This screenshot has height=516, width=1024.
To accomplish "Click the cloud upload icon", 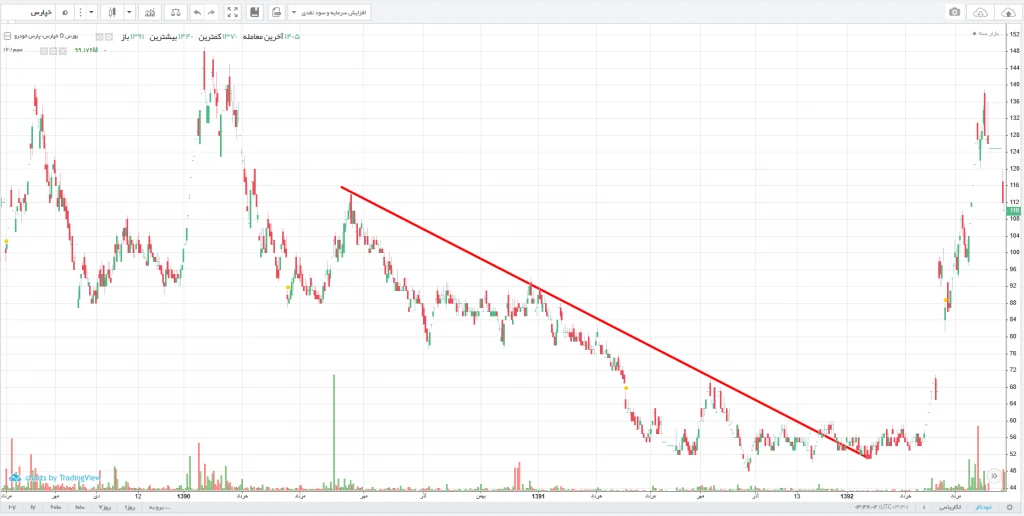I will coord(1006,12).
